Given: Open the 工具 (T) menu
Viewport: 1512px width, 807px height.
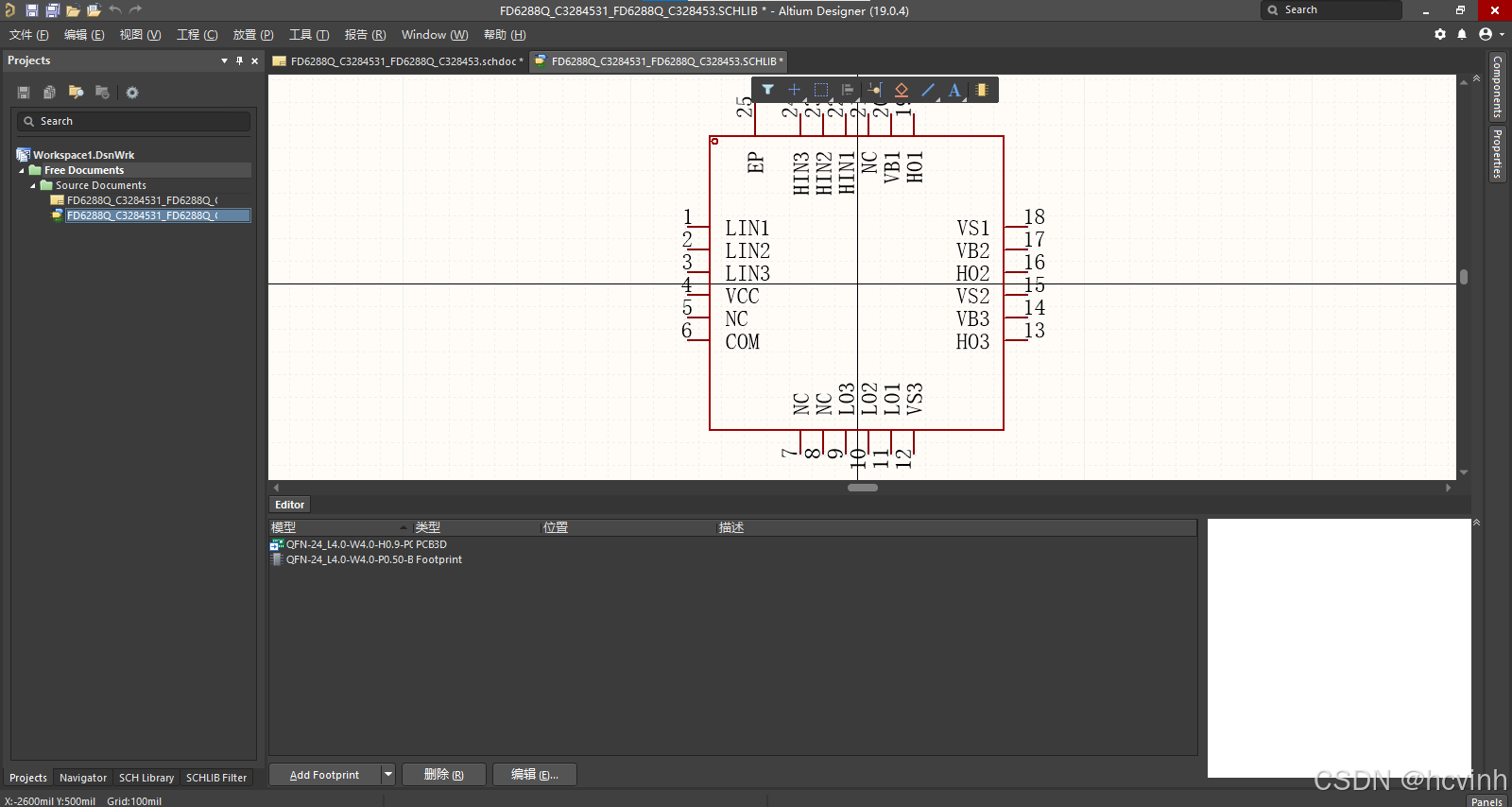Looking at the screenshot, I should pos(309,35).
